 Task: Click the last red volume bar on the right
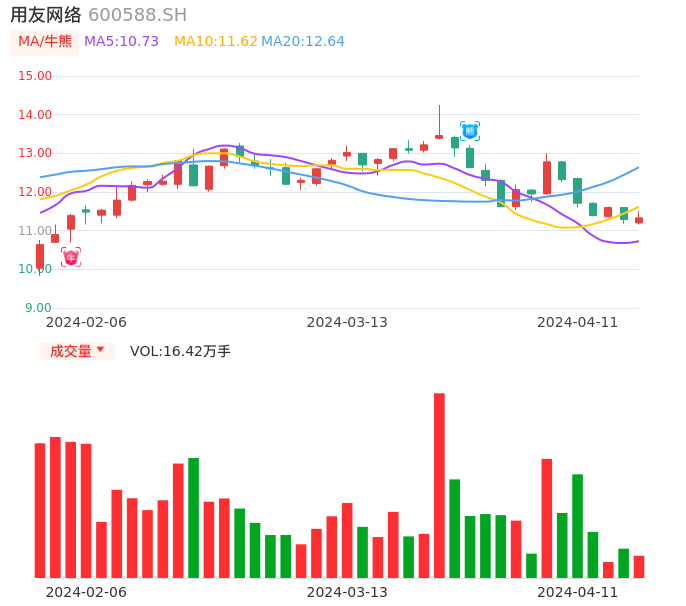coord(639,567)
